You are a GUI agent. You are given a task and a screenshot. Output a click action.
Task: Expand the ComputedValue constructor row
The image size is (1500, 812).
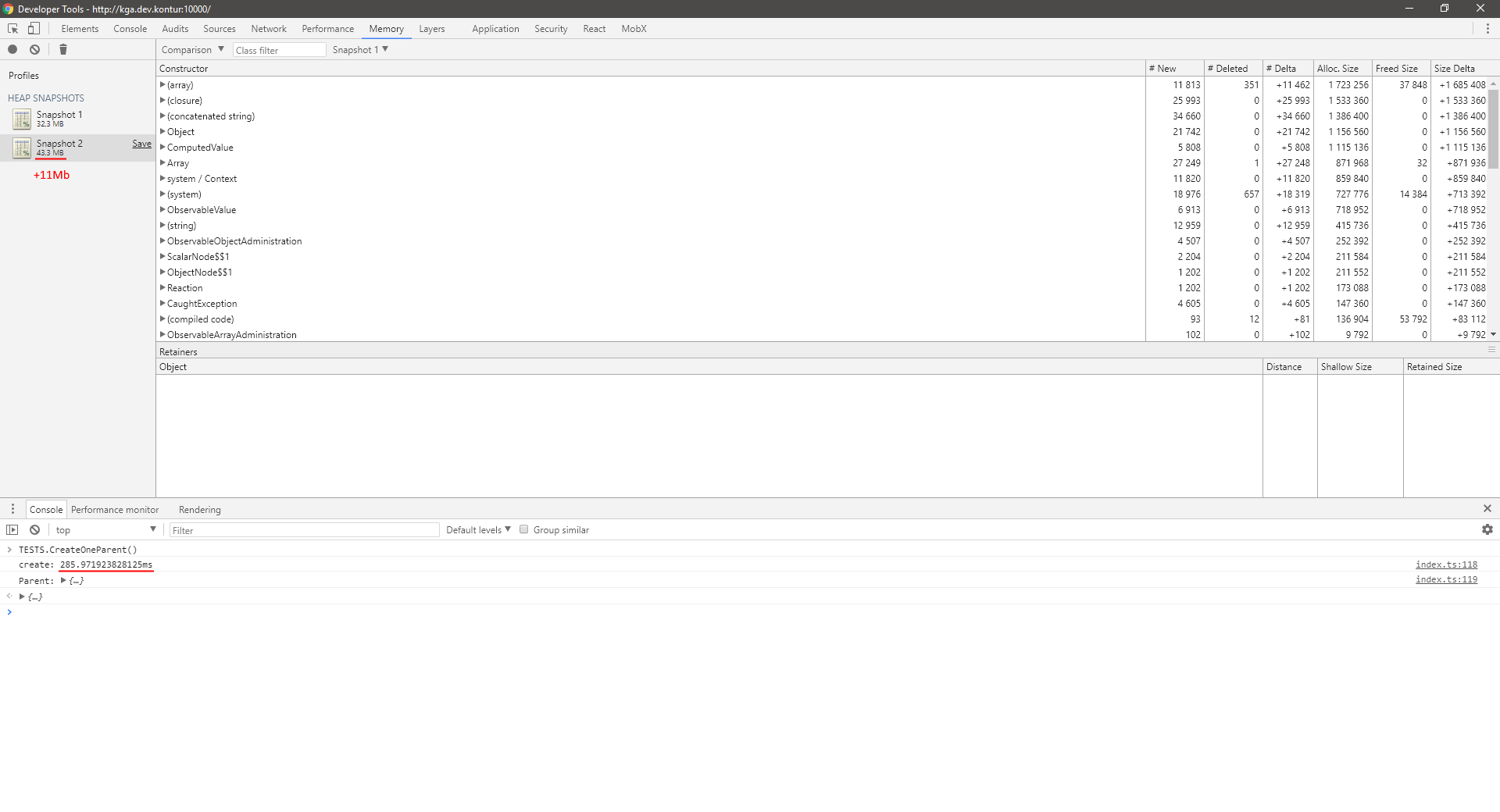[x=162, y=147]
